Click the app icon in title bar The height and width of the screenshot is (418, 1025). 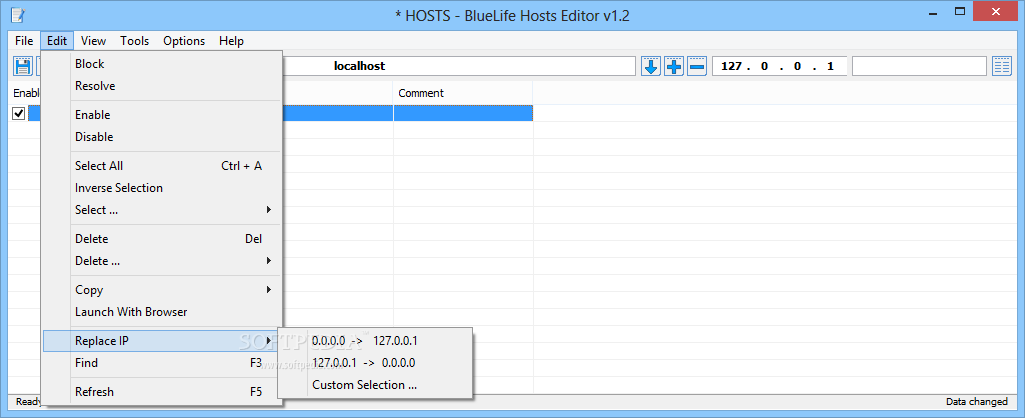(x=18, y=13)
